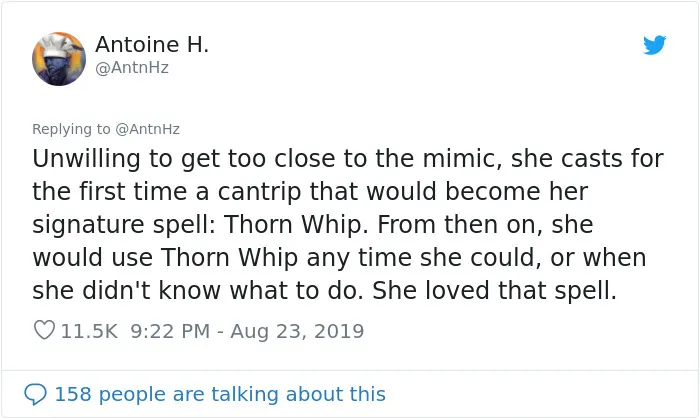Like the tweet with the heart icon
The width and height of the screenshot is (700, 419).
click(44, 330)
